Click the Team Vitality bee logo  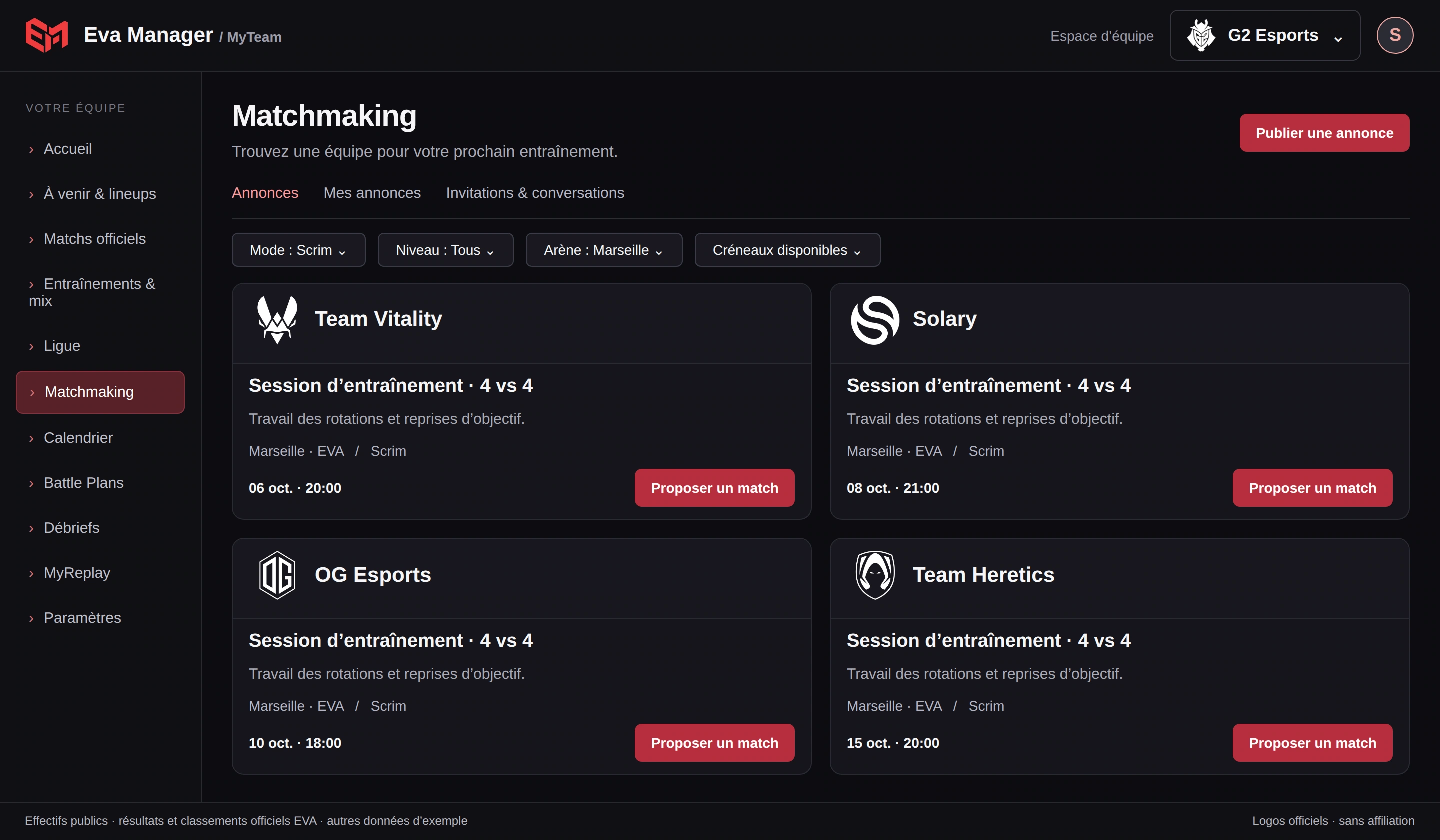tap(277, 319)
